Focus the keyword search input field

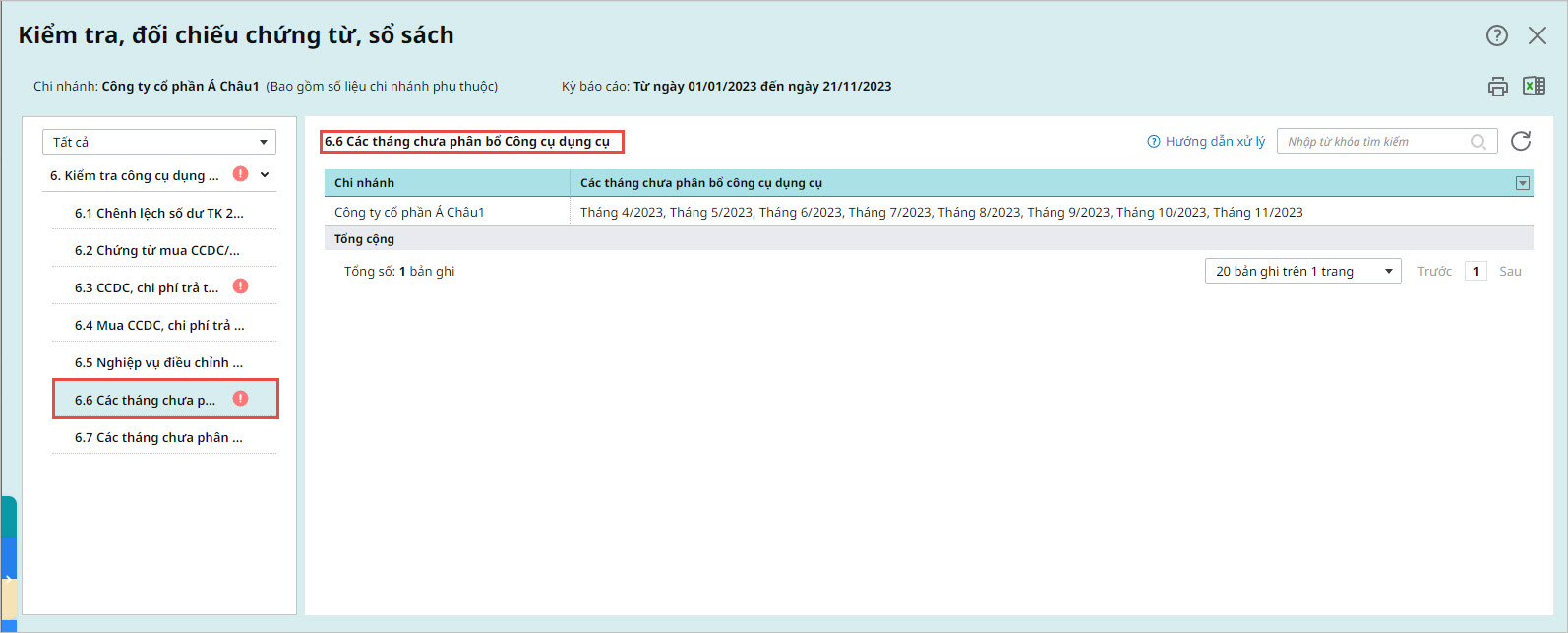1373,142
